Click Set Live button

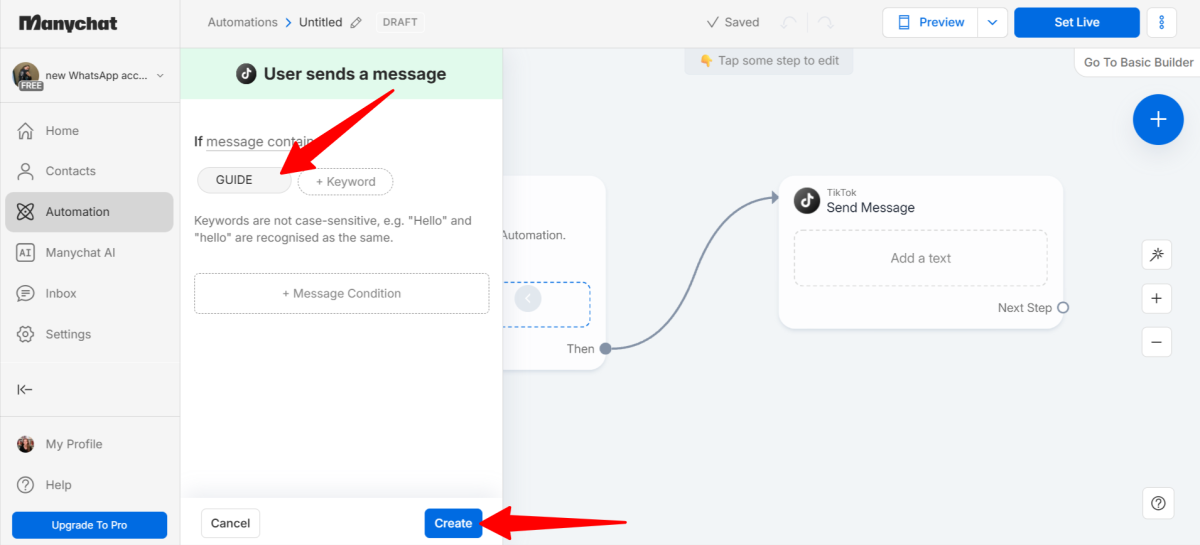click(x=1077, y=22)
